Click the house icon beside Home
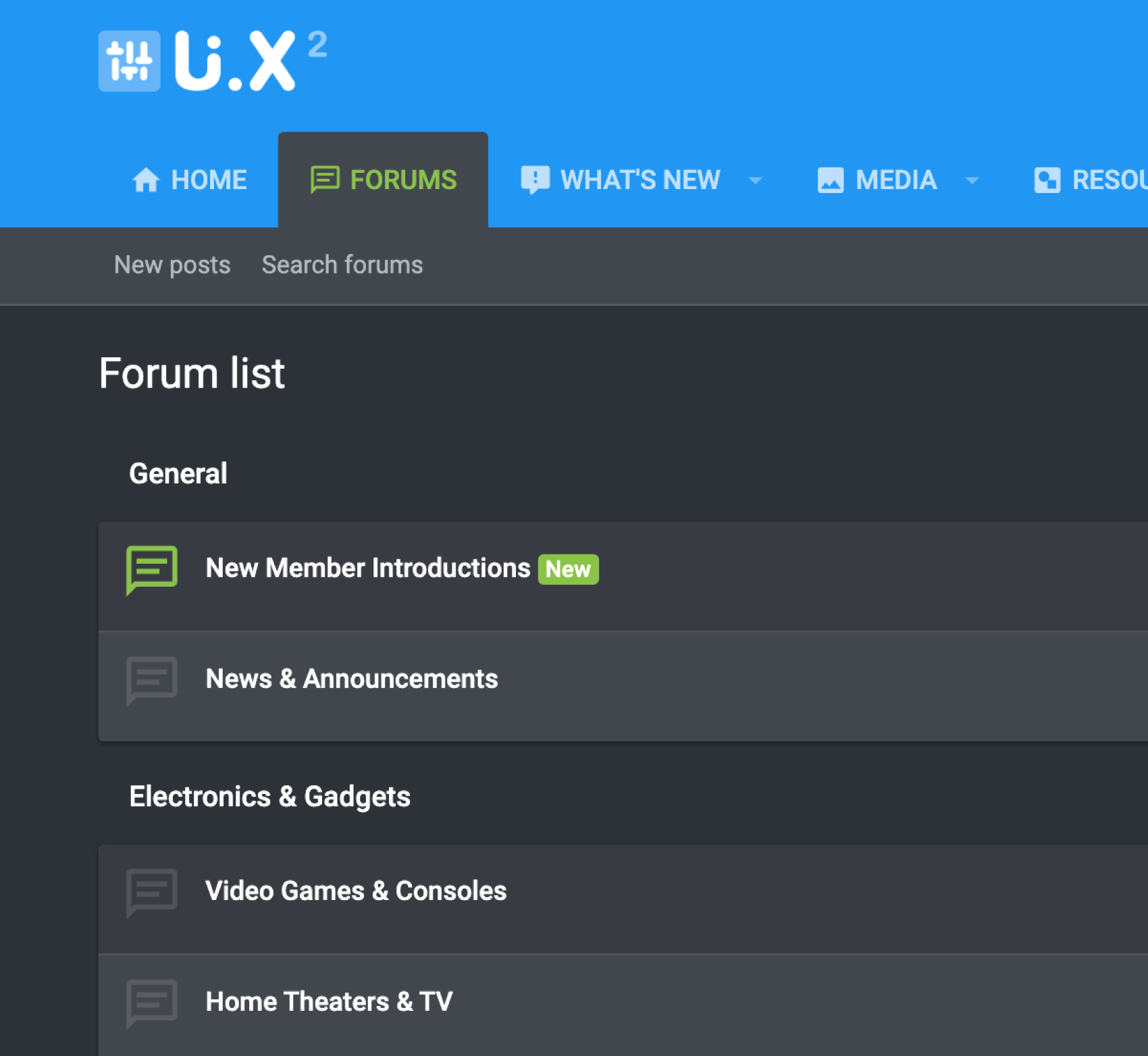The width and height of the screenshot is (1148, 1056). (x=146, y=180)
